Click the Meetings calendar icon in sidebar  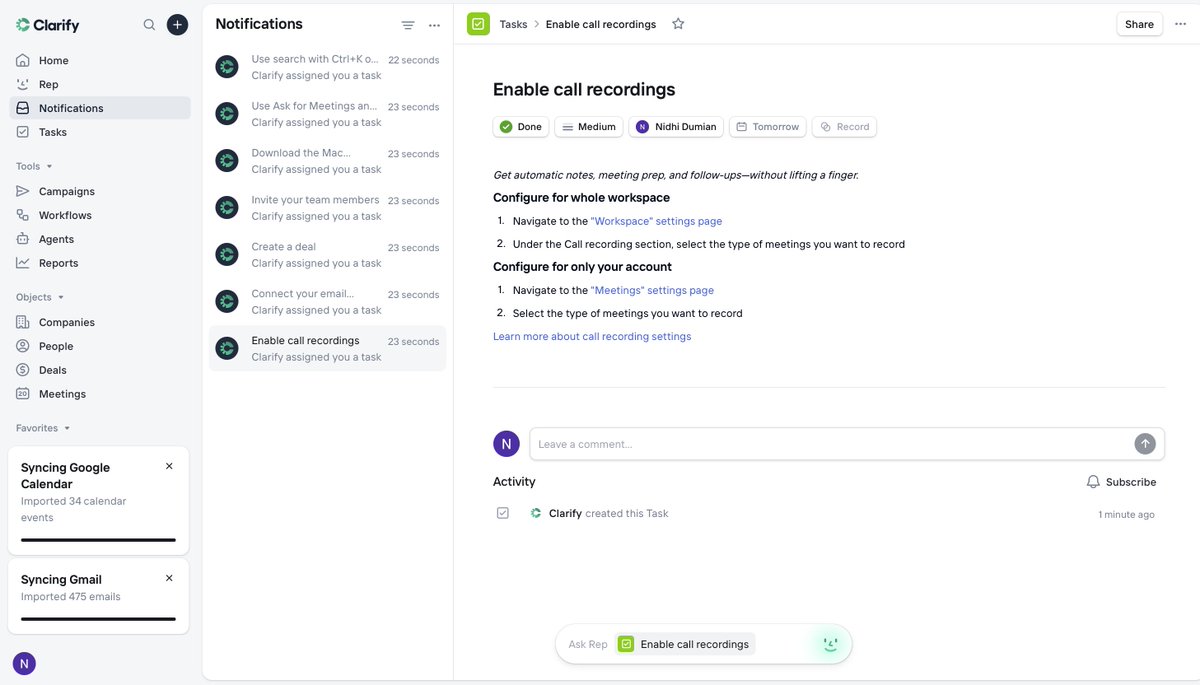point(23,394)
